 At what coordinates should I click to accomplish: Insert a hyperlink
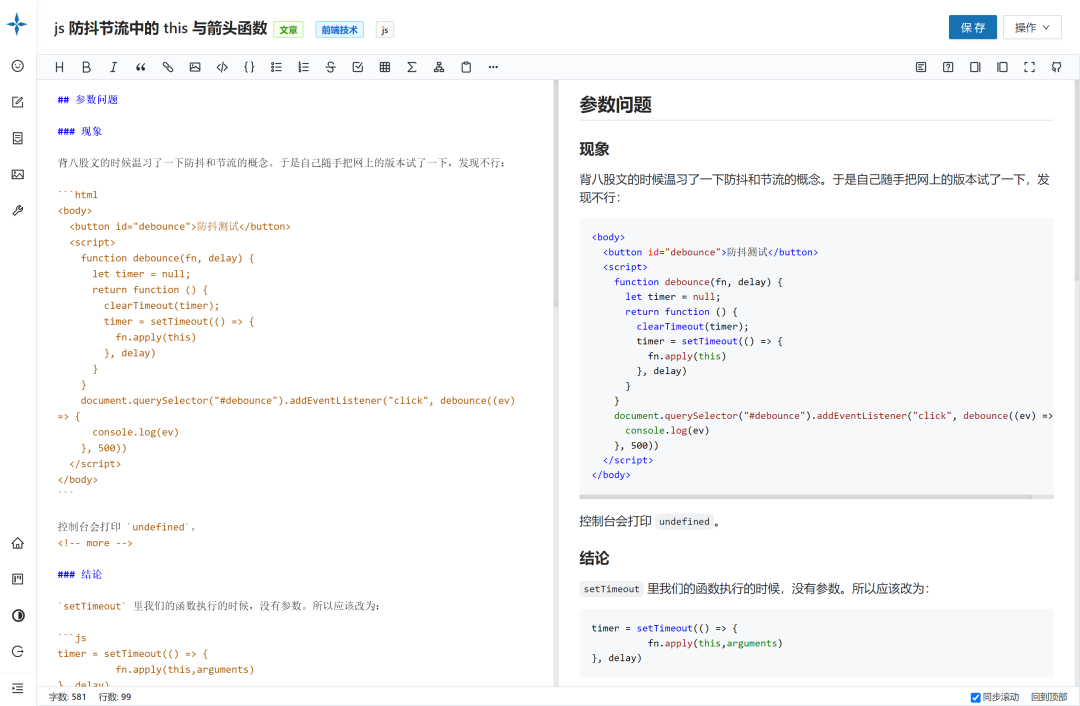[167, 67]
